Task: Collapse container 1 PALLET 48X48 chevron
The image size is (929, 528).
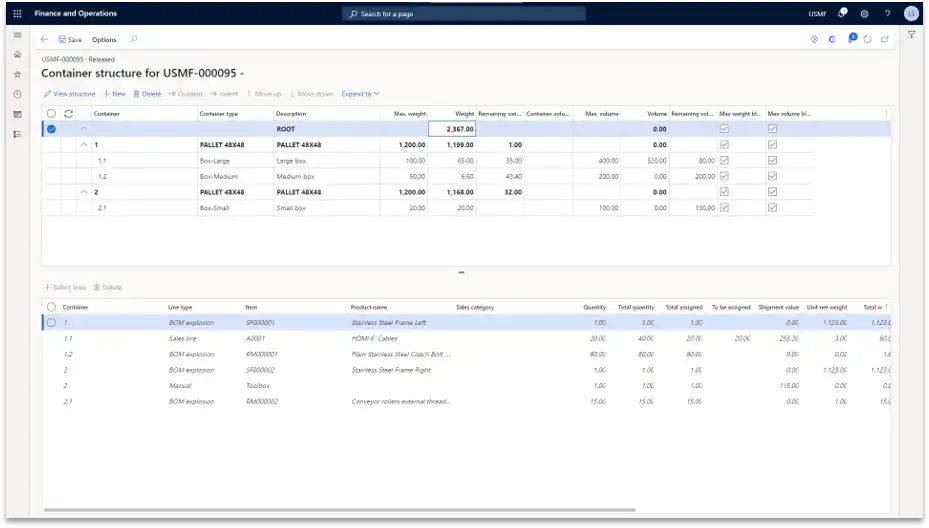Action: click(84, 145)
